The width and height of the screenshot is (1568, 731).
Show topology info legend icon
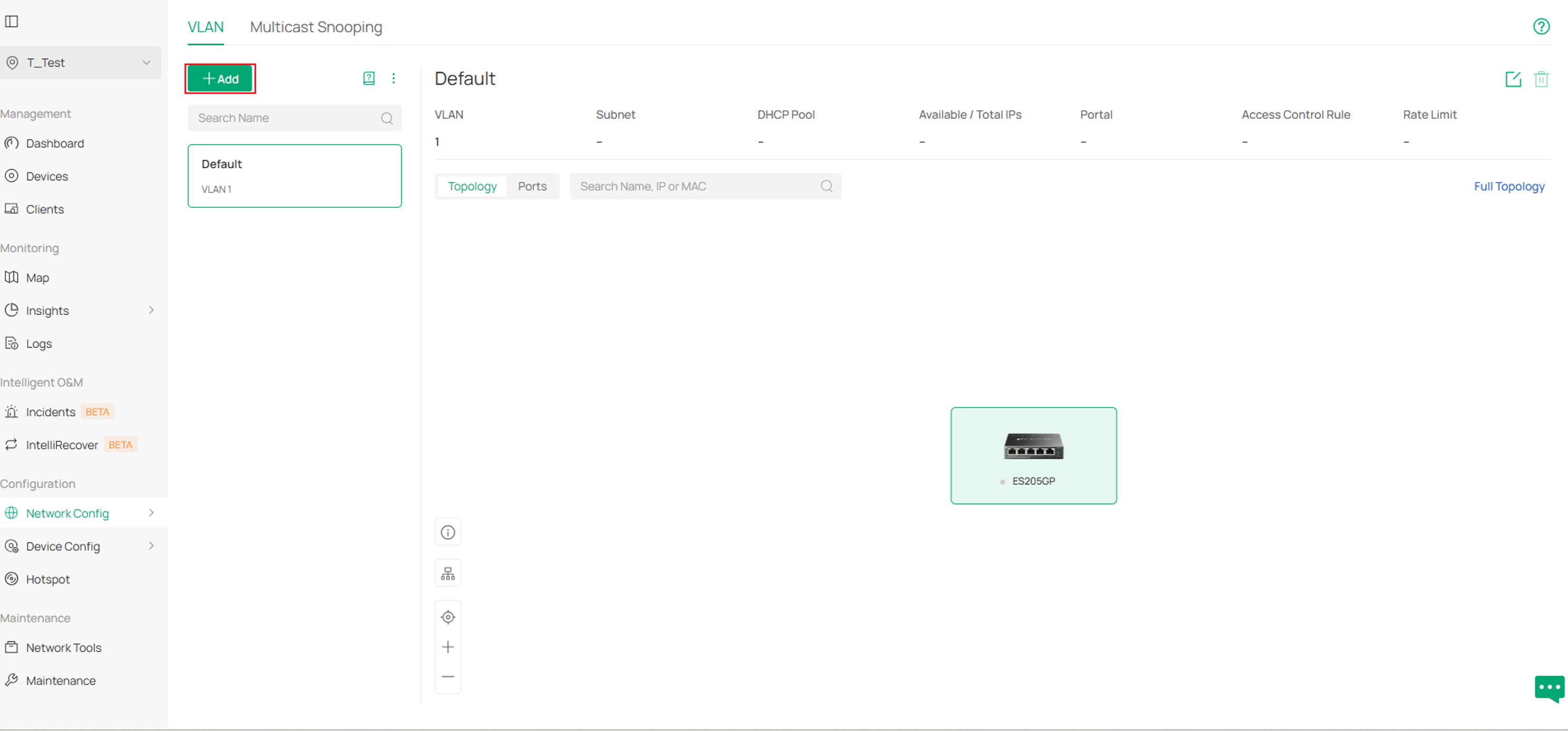click(x=448, y=532)
